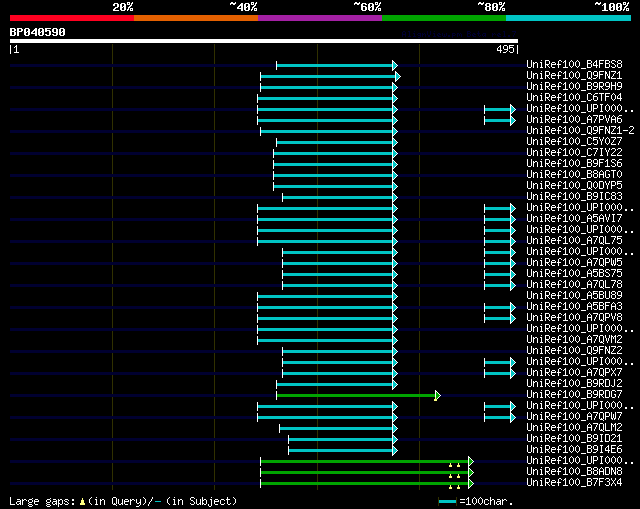
Task: Click the green alignment bar for B9RDG7
Action: click(x=356, y=396)
